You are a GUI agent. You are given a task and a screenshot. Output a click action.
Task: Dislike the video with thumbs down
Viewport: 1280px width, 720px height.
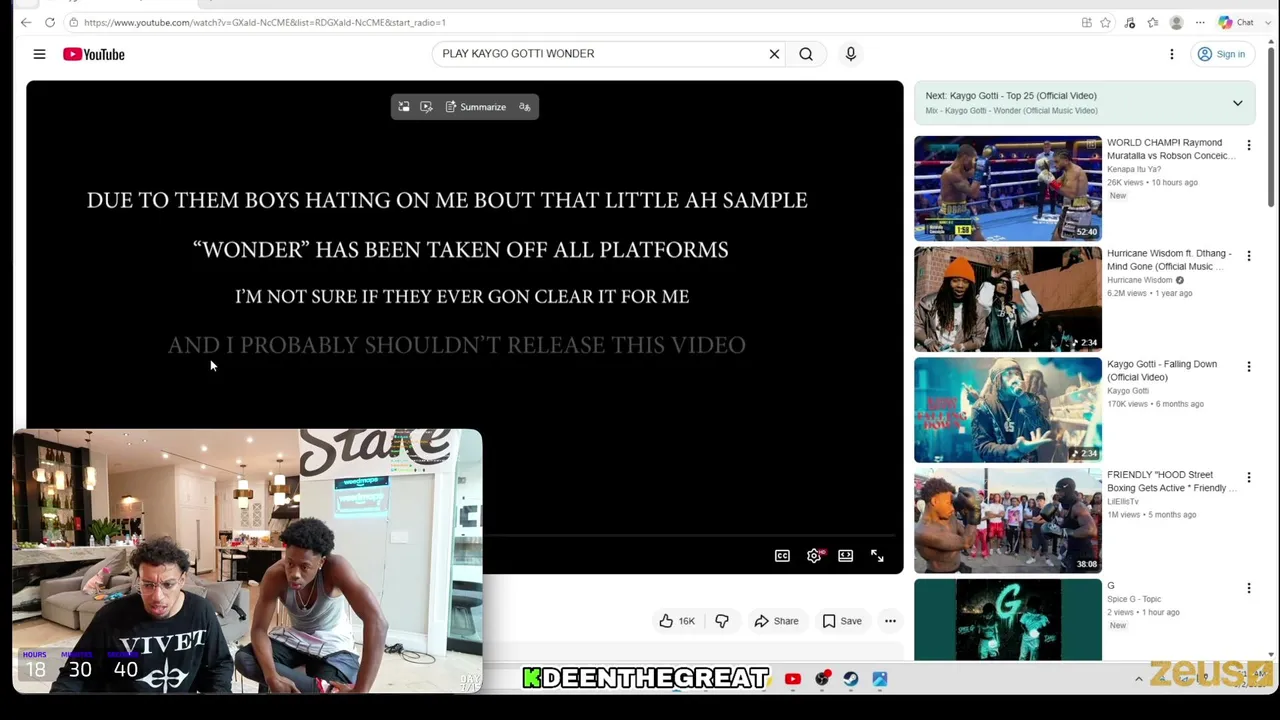722,621
